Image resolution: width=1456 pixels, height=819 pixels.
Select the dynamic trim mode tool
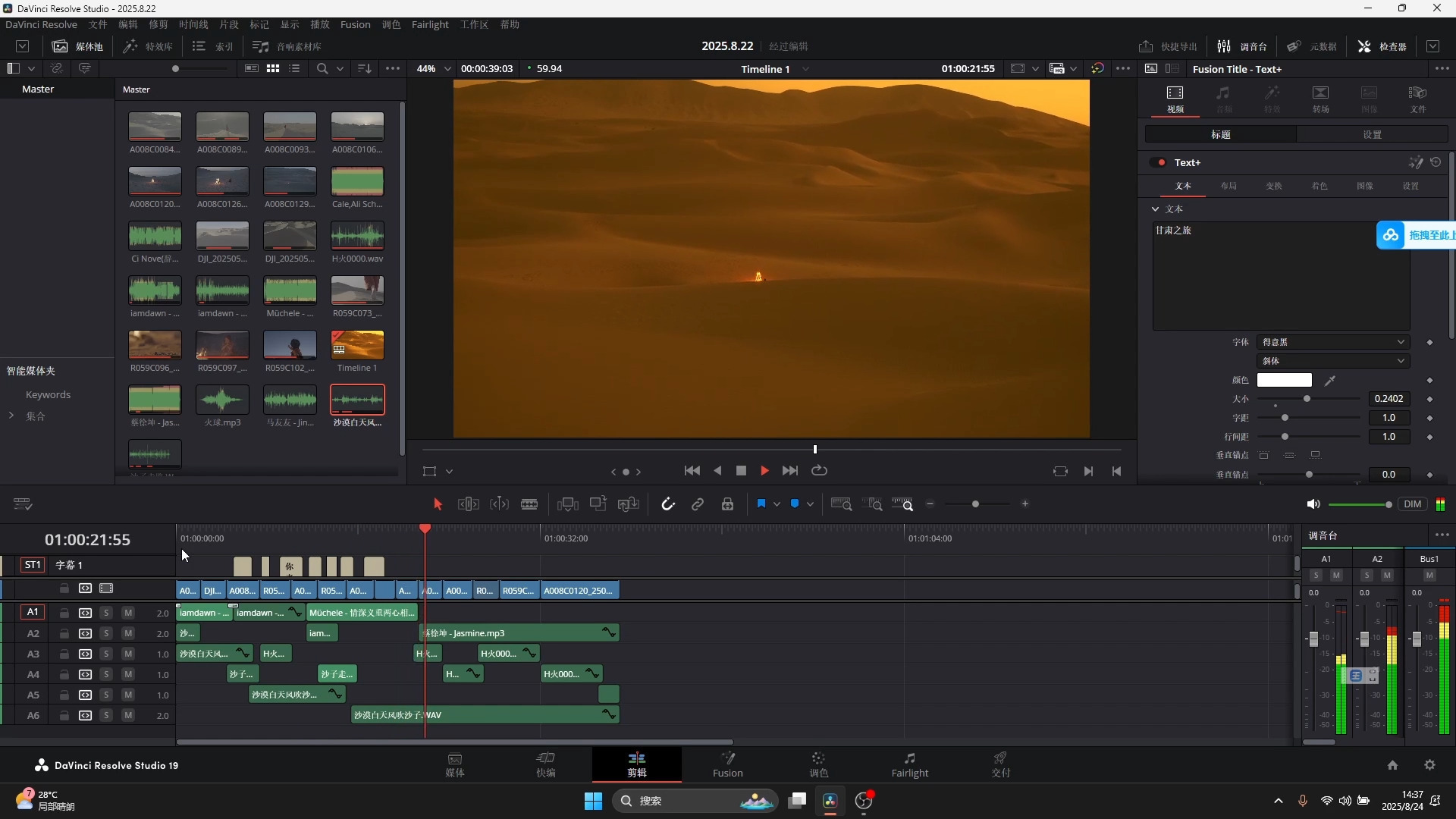click(499, 504)
